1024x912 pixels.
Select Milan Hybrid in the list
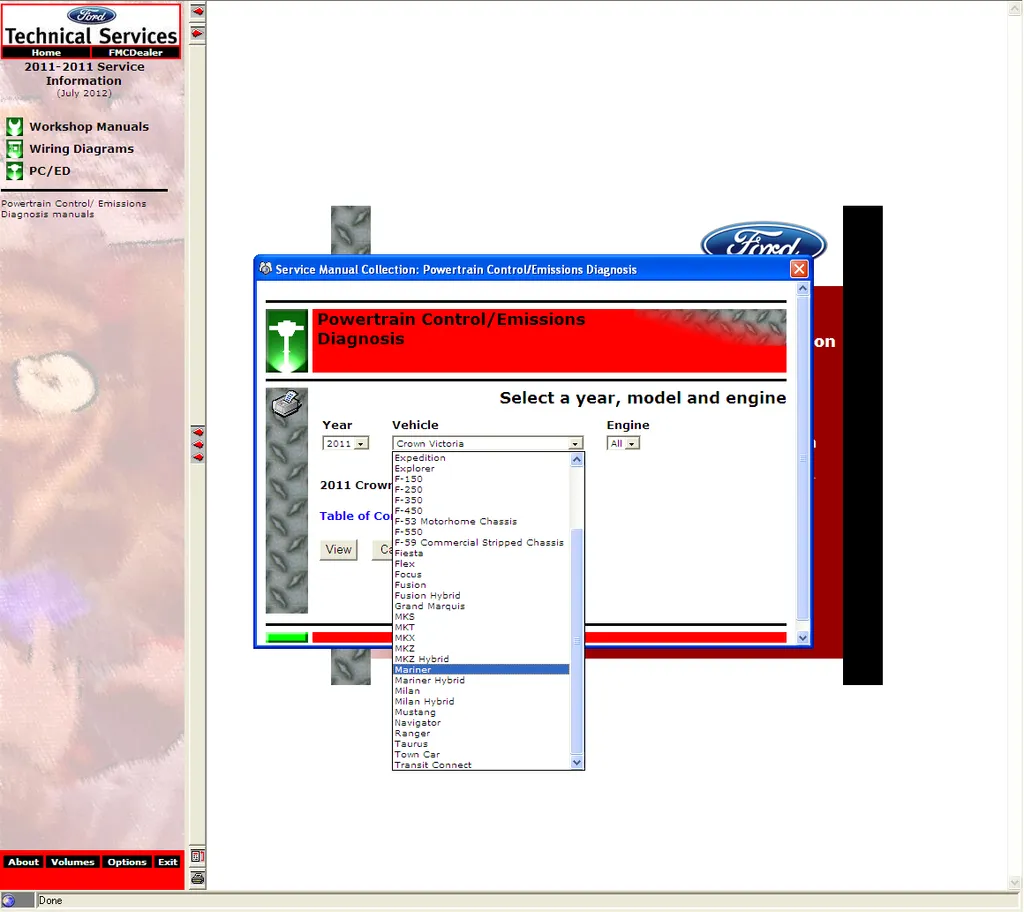(x=481, y=702)
